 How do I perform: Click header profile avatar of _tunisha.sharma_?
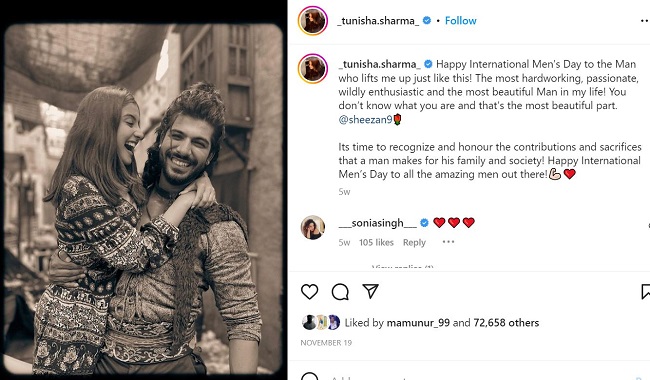(313, 21)
